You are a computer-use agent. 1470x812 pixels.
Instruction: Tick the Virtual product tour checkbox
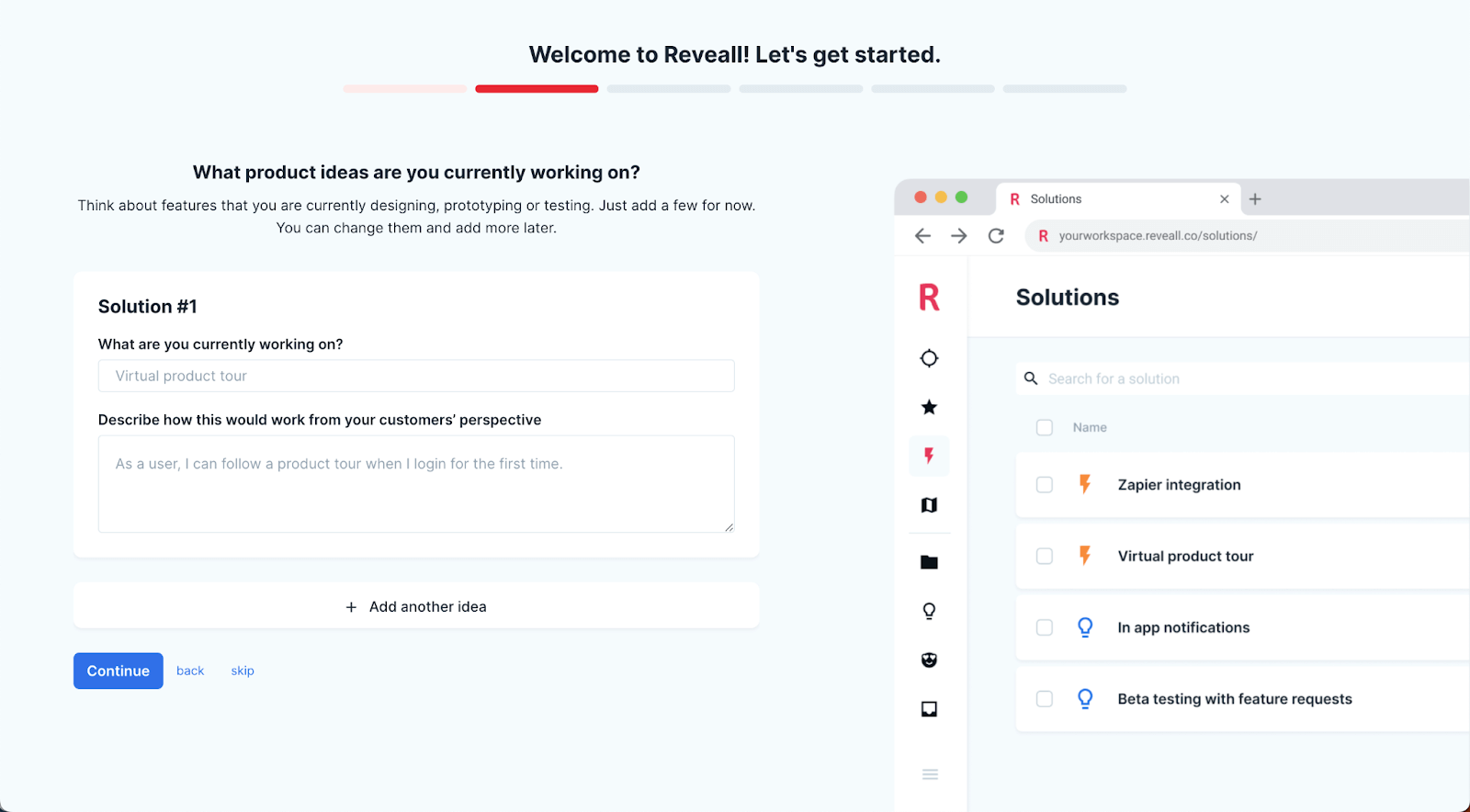pyautogui.click(x=1045, y=557)
